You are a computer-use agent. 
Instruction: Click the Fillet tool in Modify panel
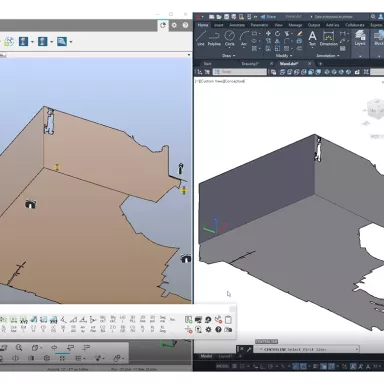tap(287, 41)
